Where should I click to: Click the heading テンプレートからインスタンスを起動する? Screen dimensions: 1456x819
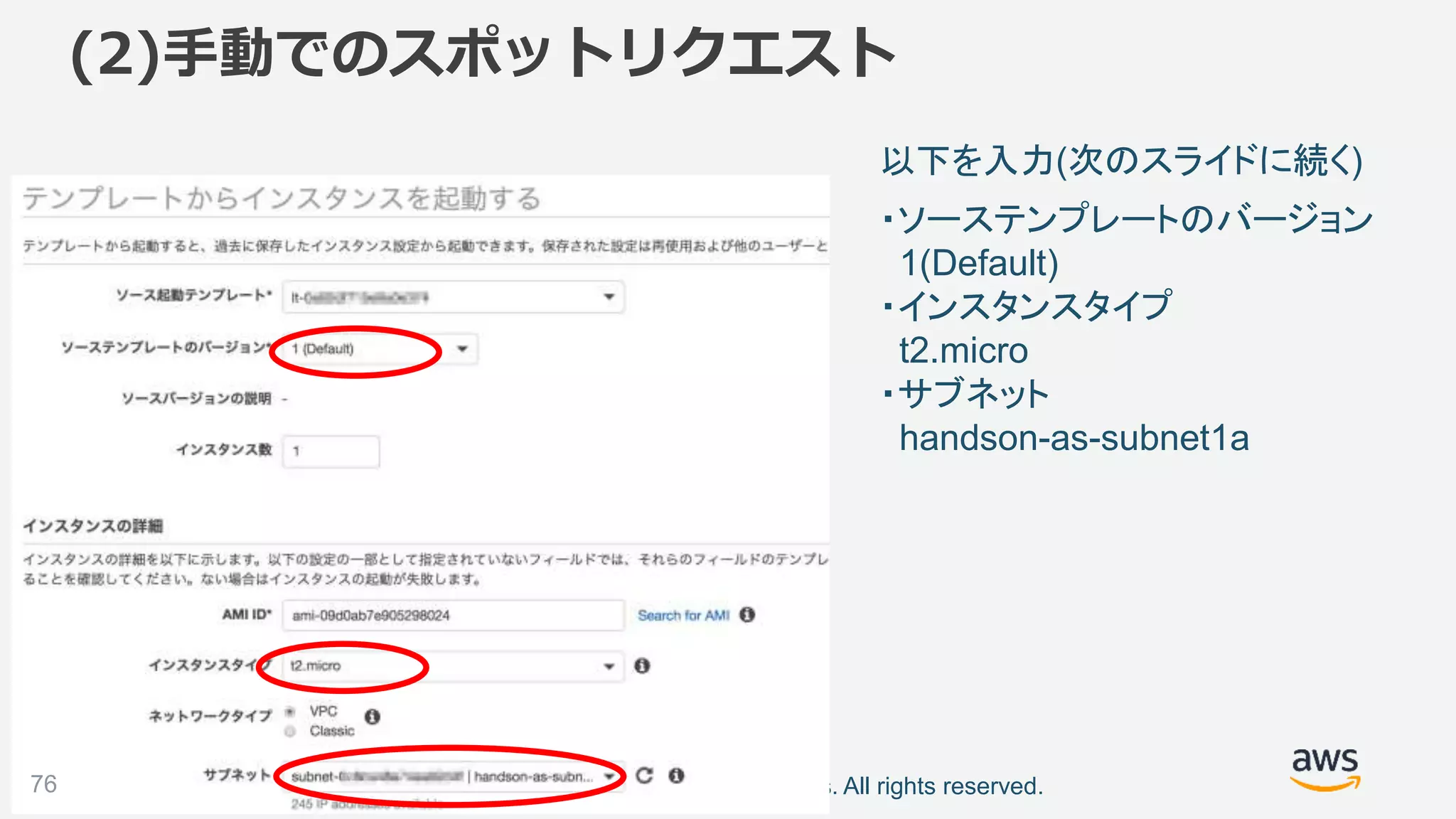click(282, 198)
